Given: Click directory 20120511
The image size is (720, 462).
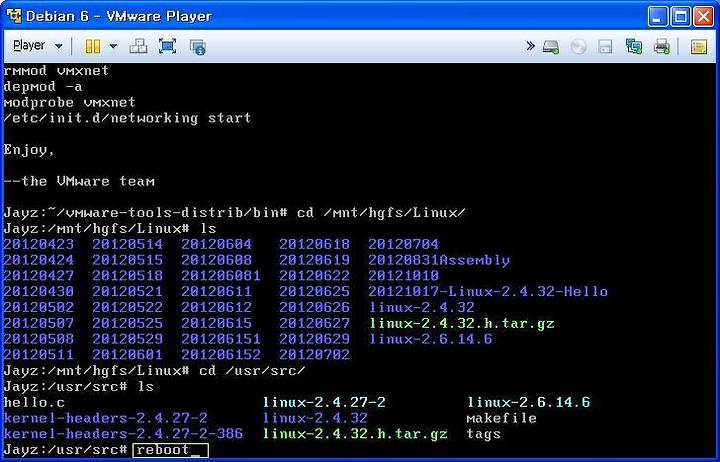Looking at the screenshot, I should [39, 355].
